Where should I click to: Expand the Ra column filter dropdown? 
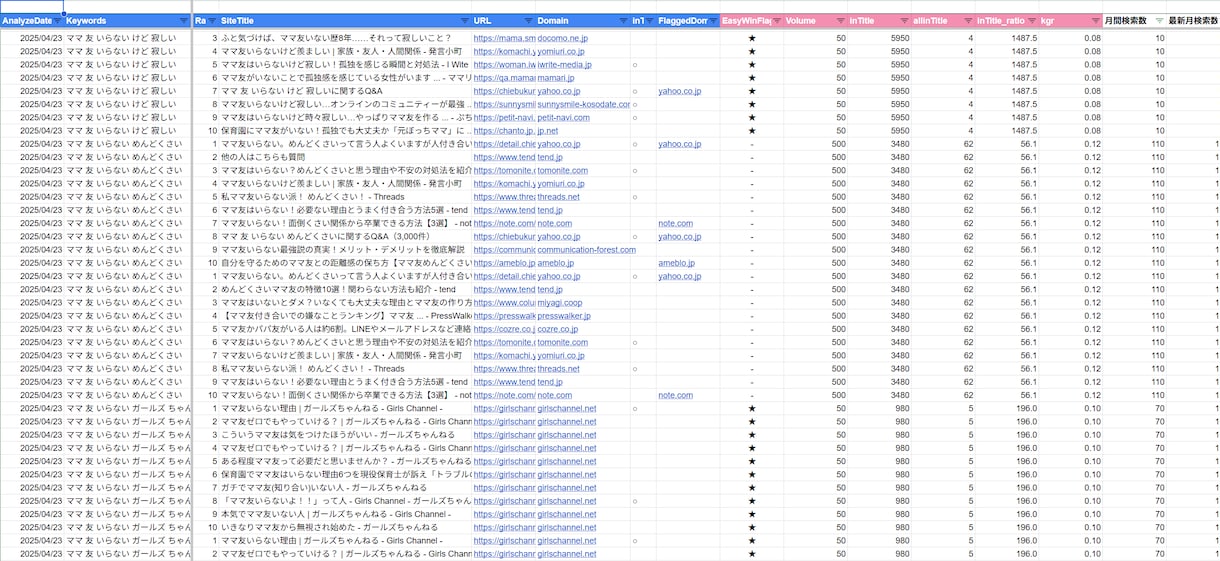[x=211, y=21]
